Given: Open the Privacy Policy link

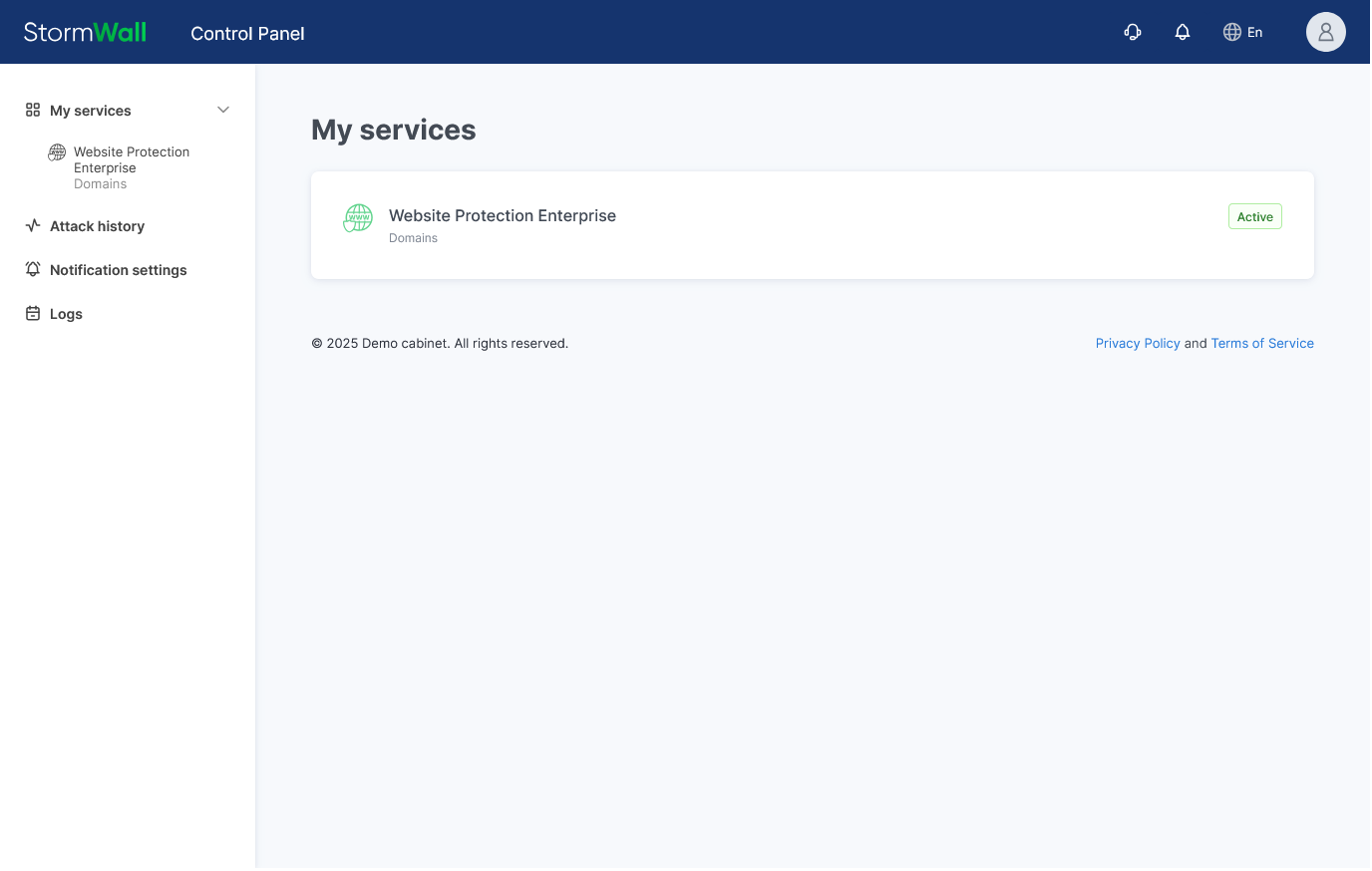Looking at the screenshot, I should (1137, 343).
